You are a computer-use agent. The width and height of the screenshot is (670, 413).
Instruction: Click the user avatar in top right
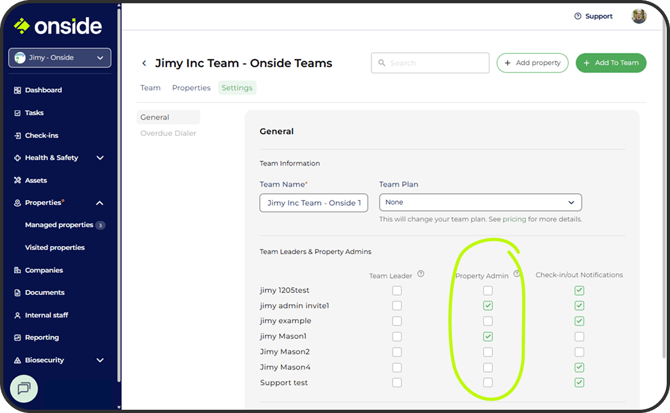click(x=639, y=16)
